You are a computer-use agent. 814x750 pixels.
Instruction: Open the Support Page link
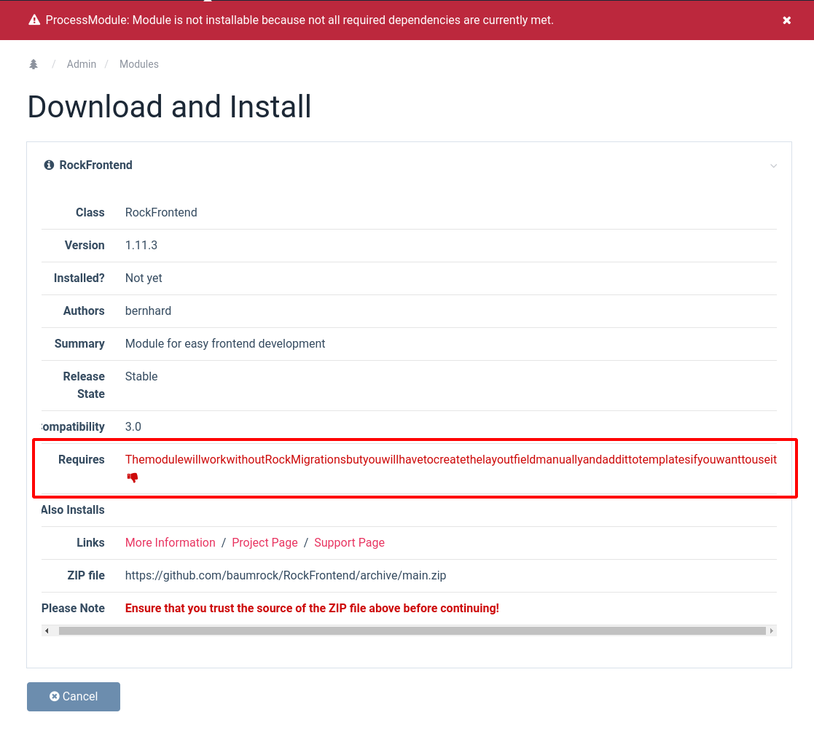[349, 543]
